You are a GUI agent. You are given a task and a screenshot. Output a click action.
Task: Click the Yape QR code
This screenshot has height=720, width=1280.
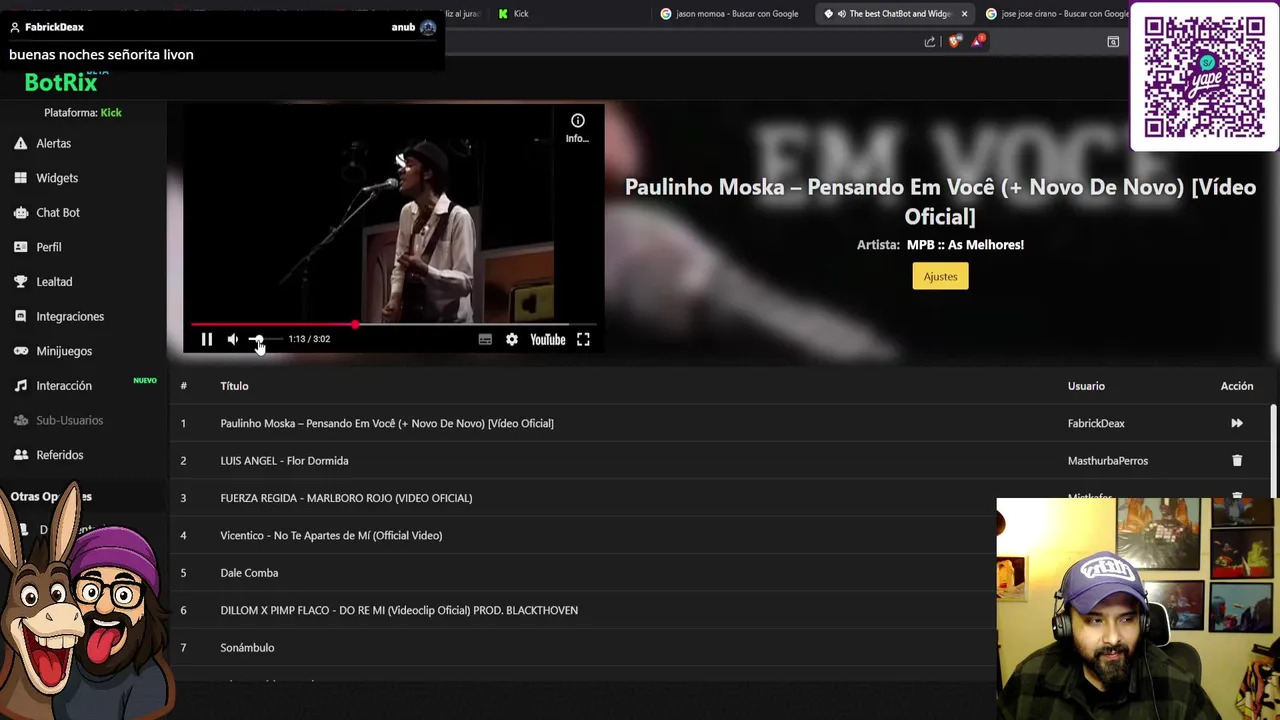1204,77
